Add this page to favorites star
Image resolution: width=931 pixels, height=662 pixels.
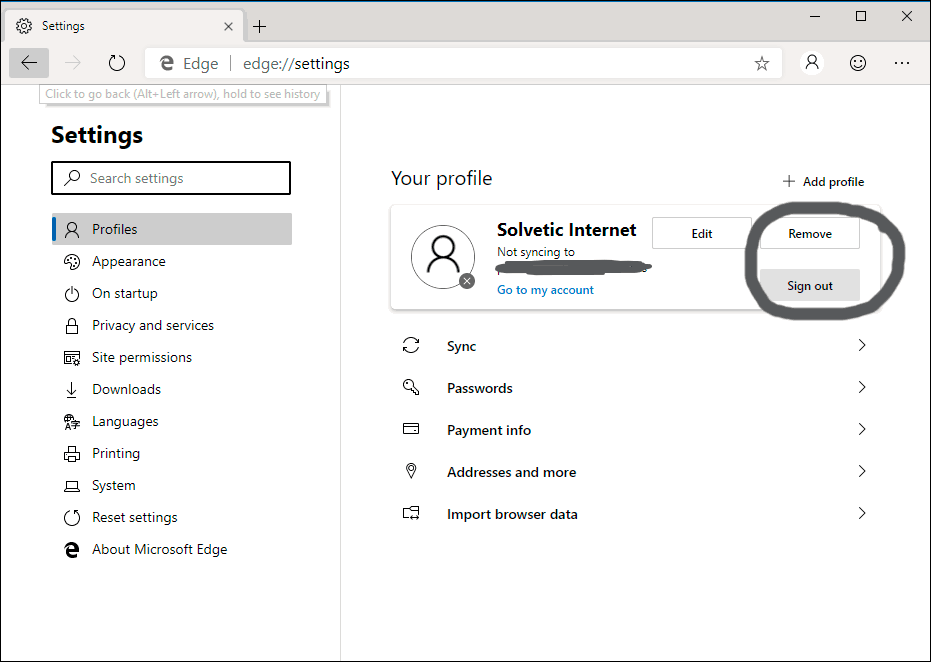tap(762, 63)
